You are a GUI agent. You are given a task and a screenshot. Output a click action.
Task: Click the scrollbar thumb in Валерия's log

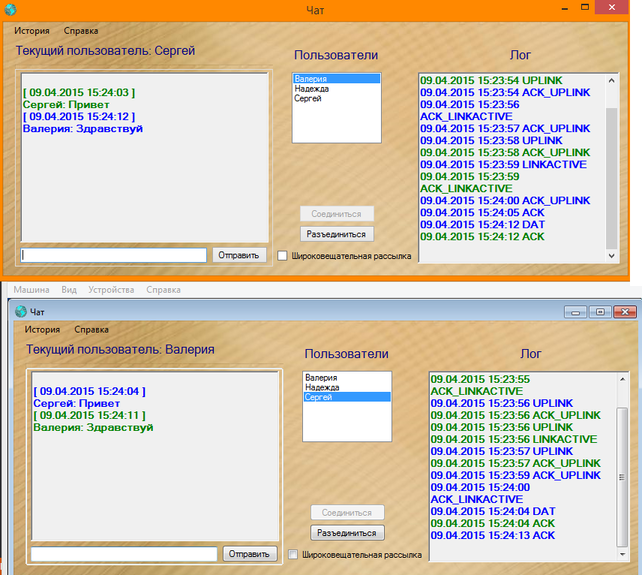point(622,477)
